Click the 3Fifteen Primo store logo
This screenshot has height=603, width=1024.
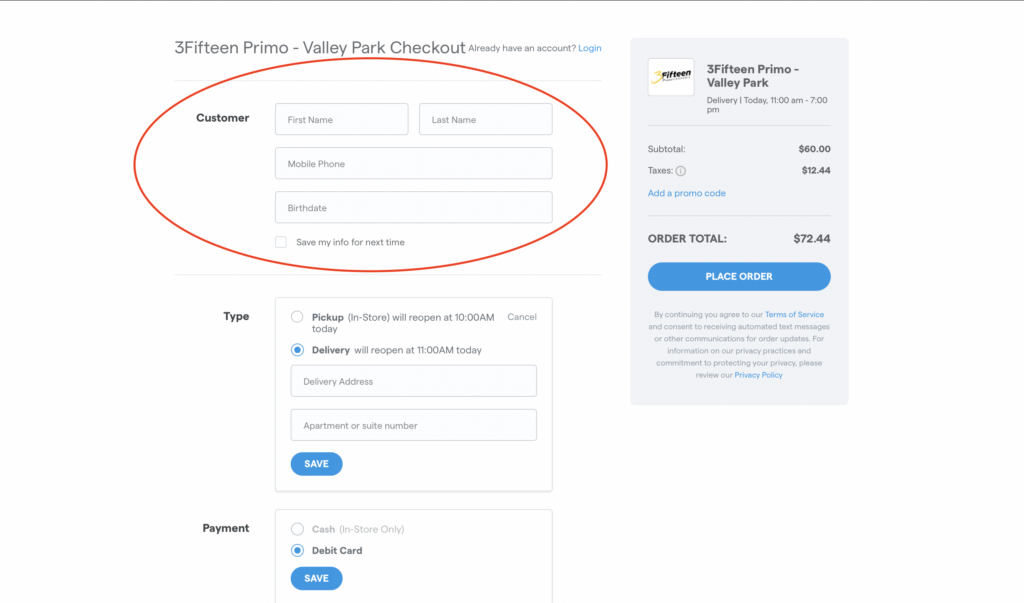pyautogui.click(x=670, y=77)
